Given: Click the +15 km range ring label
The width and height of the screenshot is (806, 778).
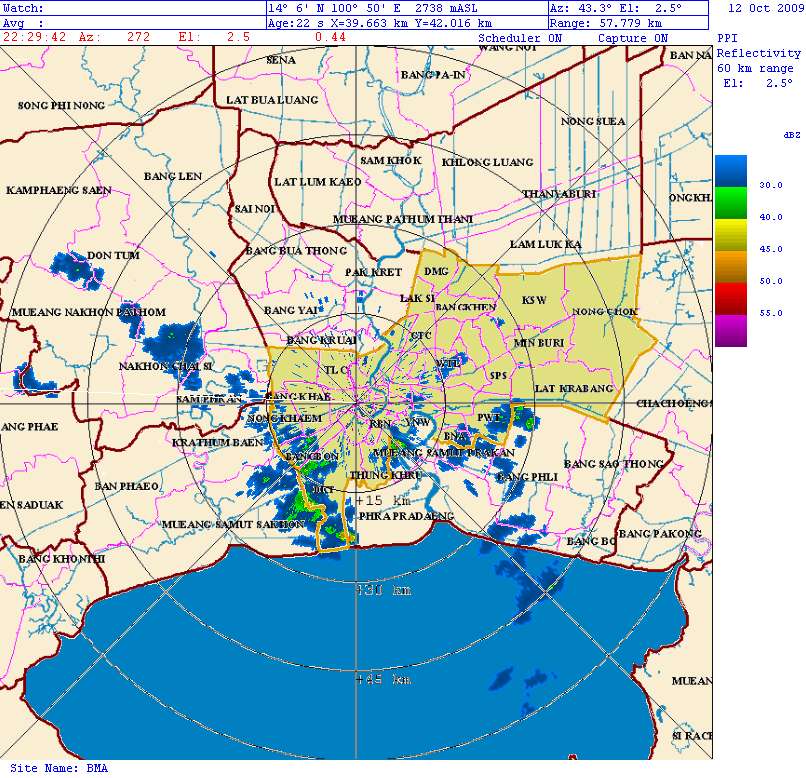Looking at the screenshot, I should point(383,500).
